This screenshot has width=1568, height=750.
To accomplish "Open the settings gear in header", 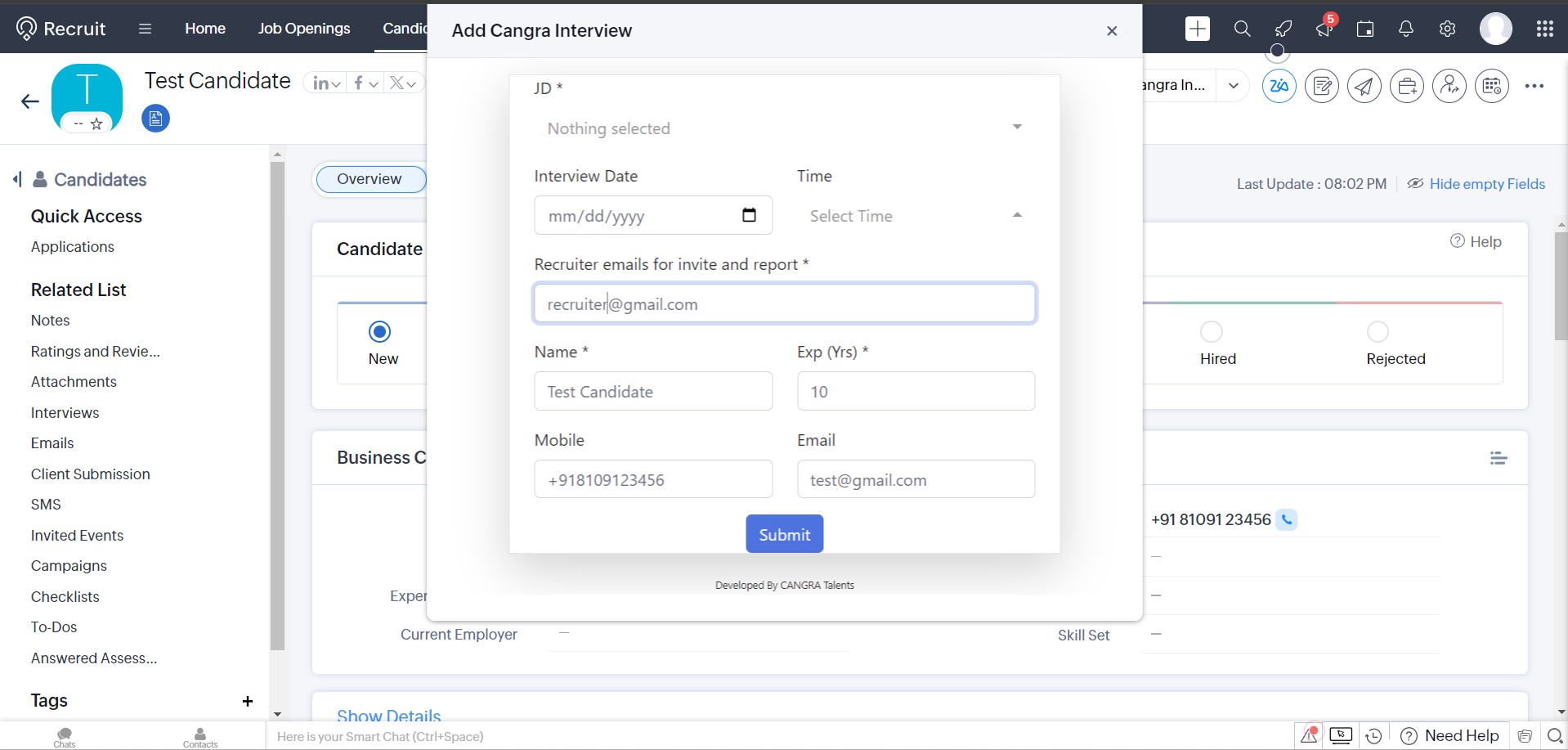I will coord(1447,29).
